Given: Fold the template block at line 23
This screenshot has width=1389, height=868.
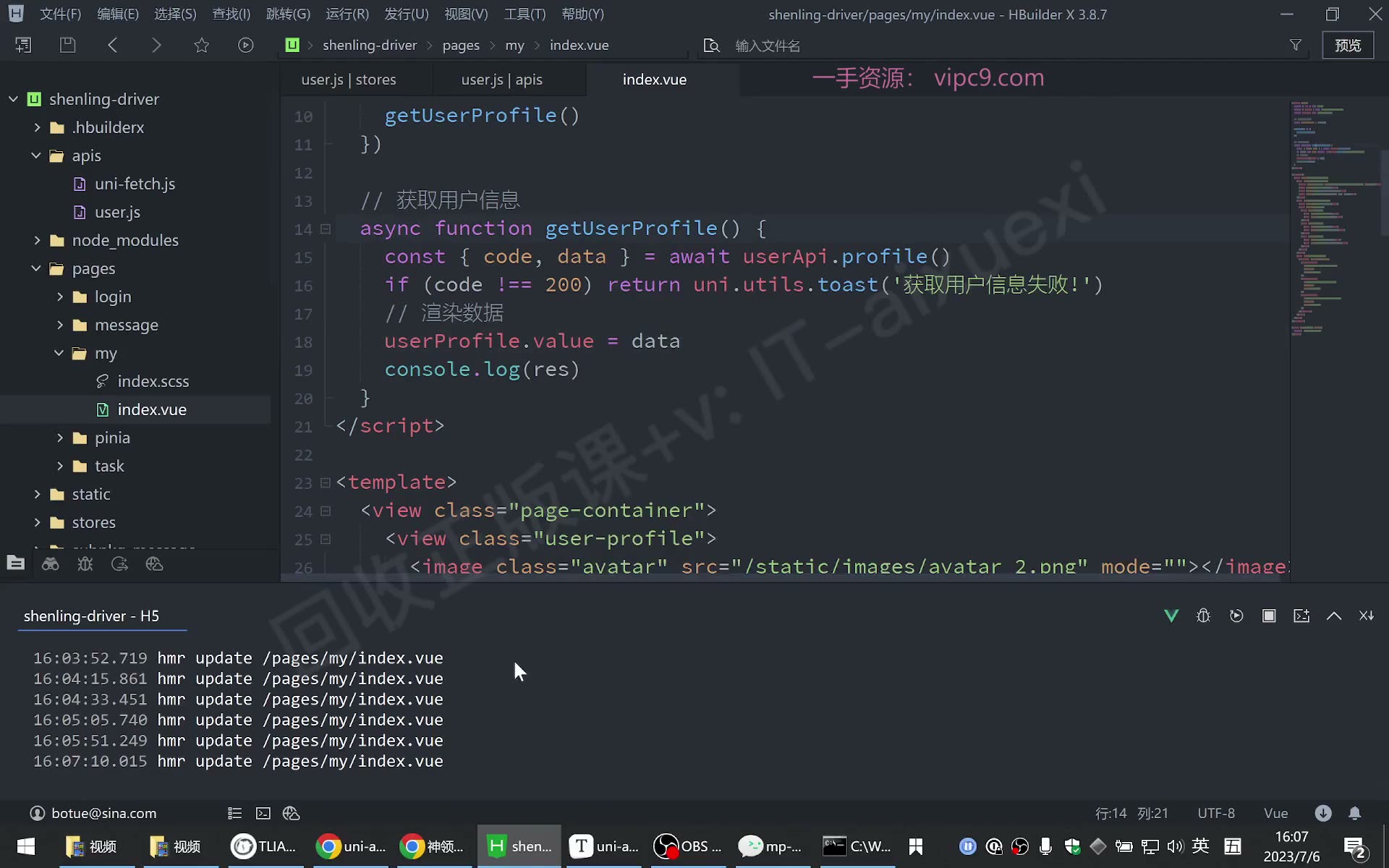Looking at the screenshot, I should pos(326,482).
